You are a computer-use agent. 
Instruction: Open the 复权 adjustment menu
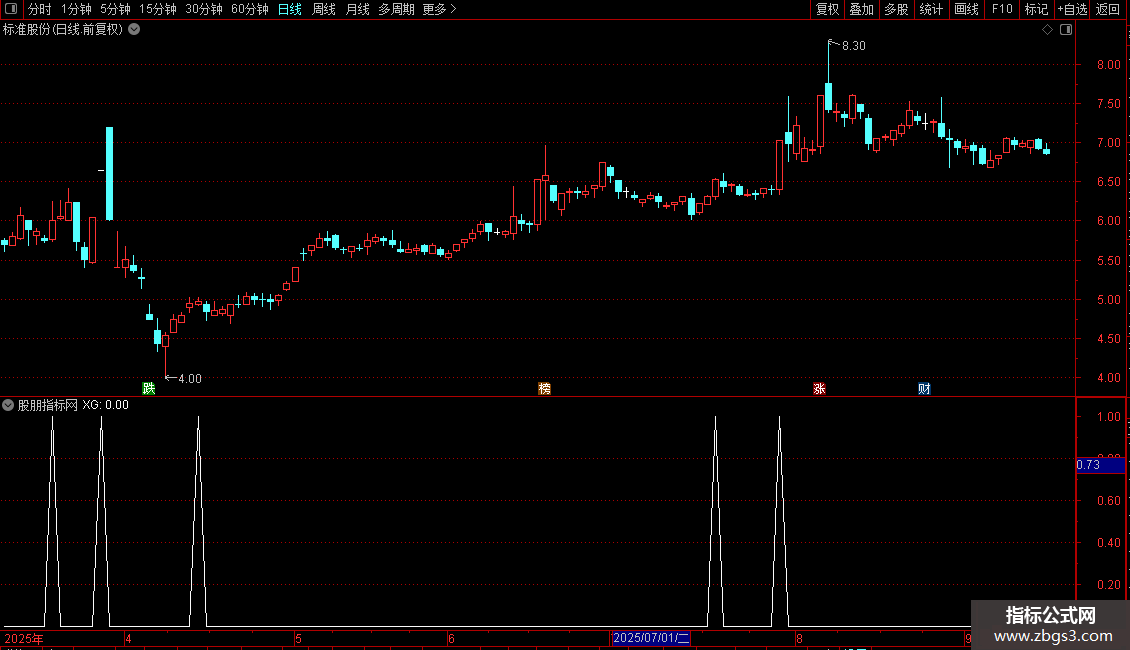[x=827, y=9]
